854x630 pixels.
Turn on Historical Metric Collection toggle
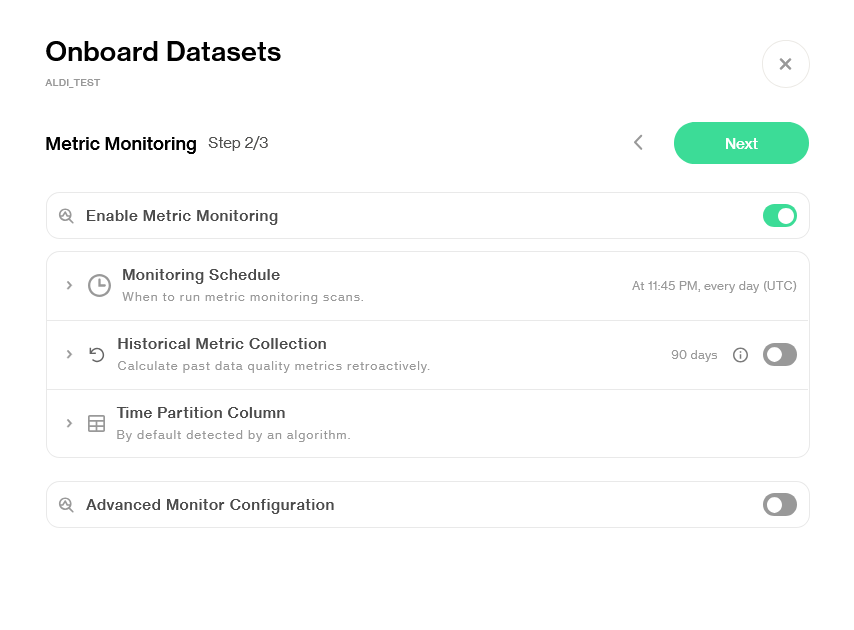point(779,355)
